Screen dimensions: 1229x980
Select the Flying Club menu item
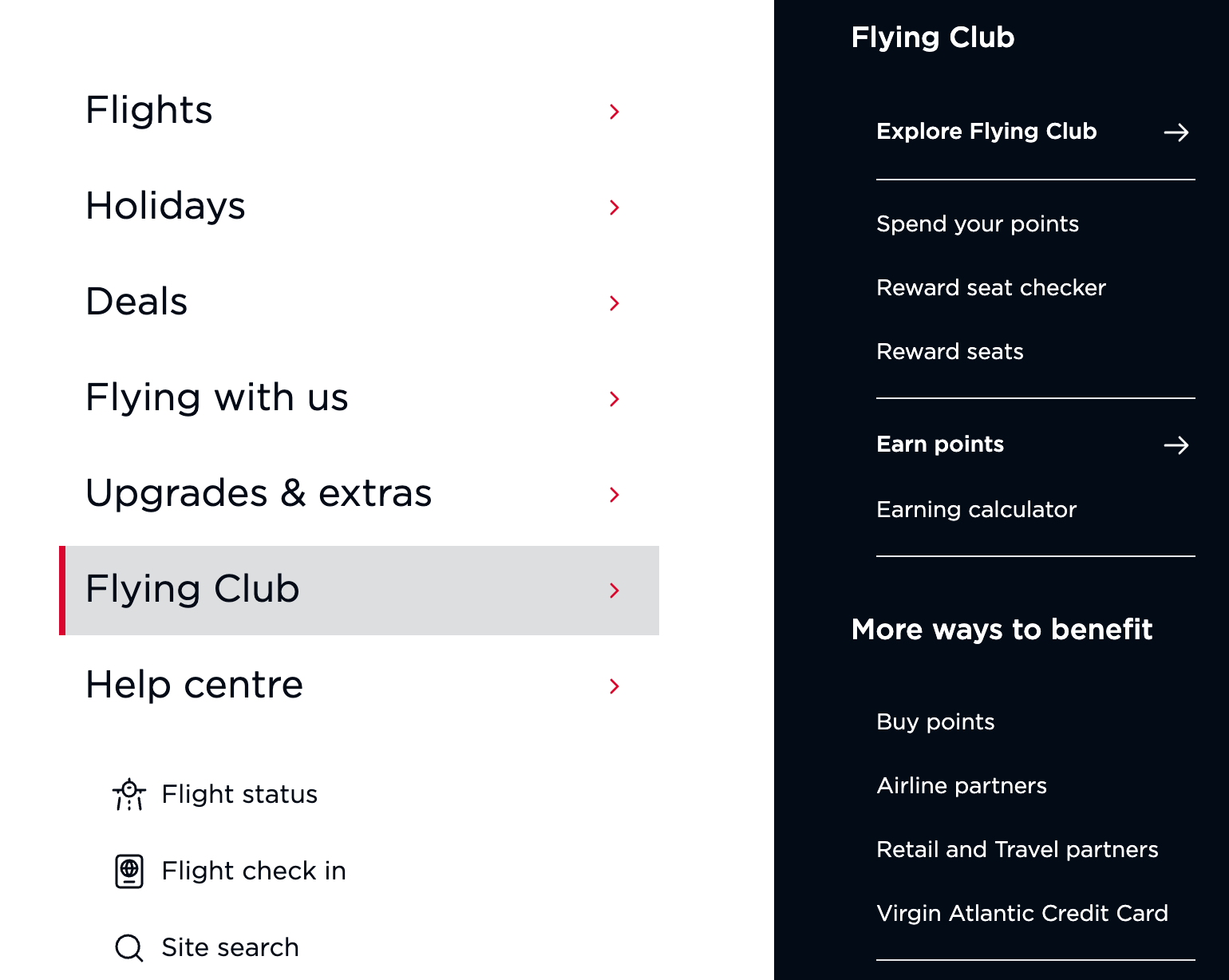click(x=192, y=591)
